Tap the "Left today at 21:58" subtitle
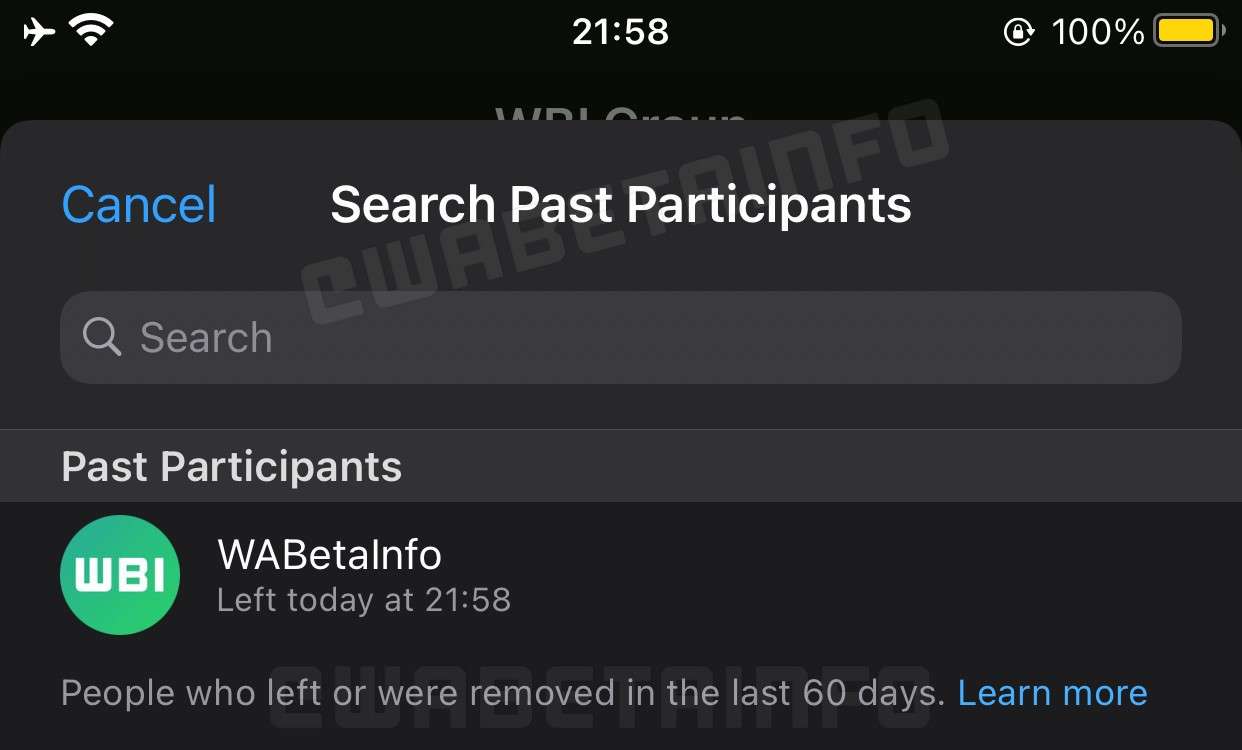 [364, 600]
